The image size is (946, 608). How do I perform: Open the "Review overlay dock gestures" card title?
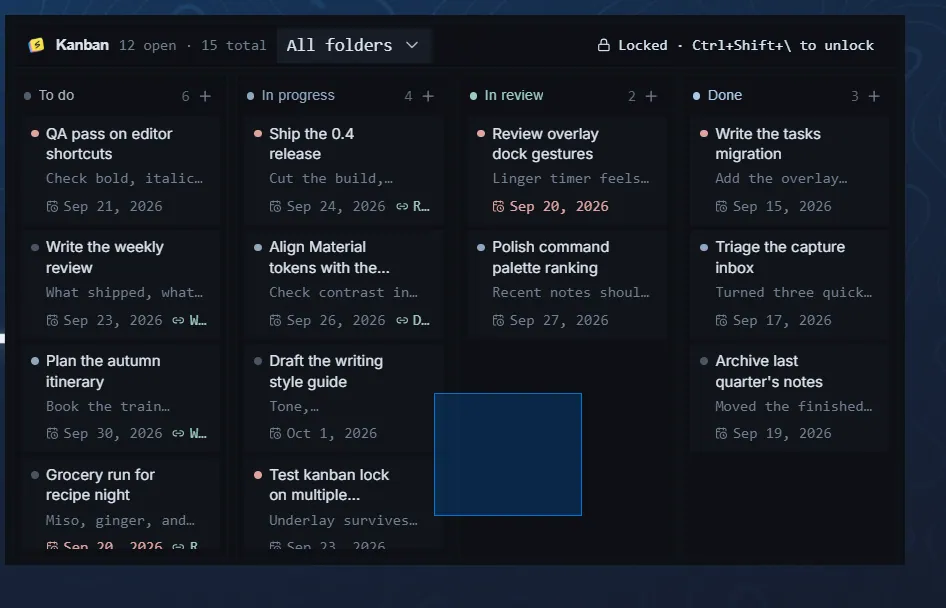(x=545, y=144)
